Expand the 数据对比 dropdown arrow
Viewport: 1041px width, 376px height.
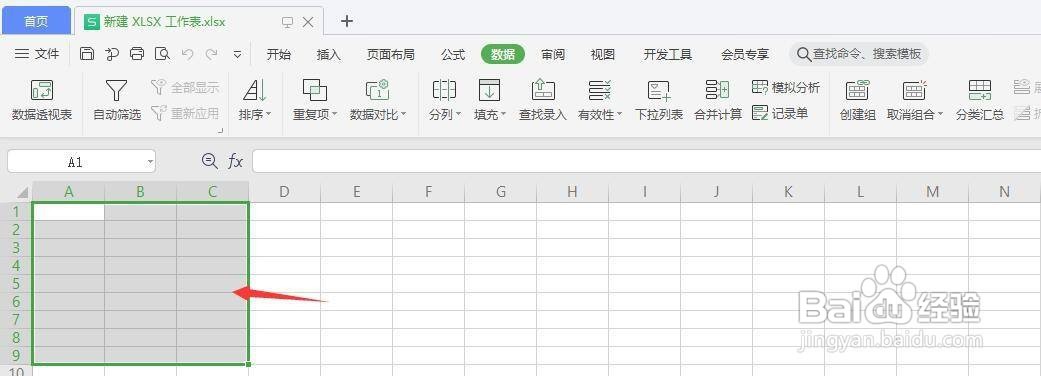point(403,115)
